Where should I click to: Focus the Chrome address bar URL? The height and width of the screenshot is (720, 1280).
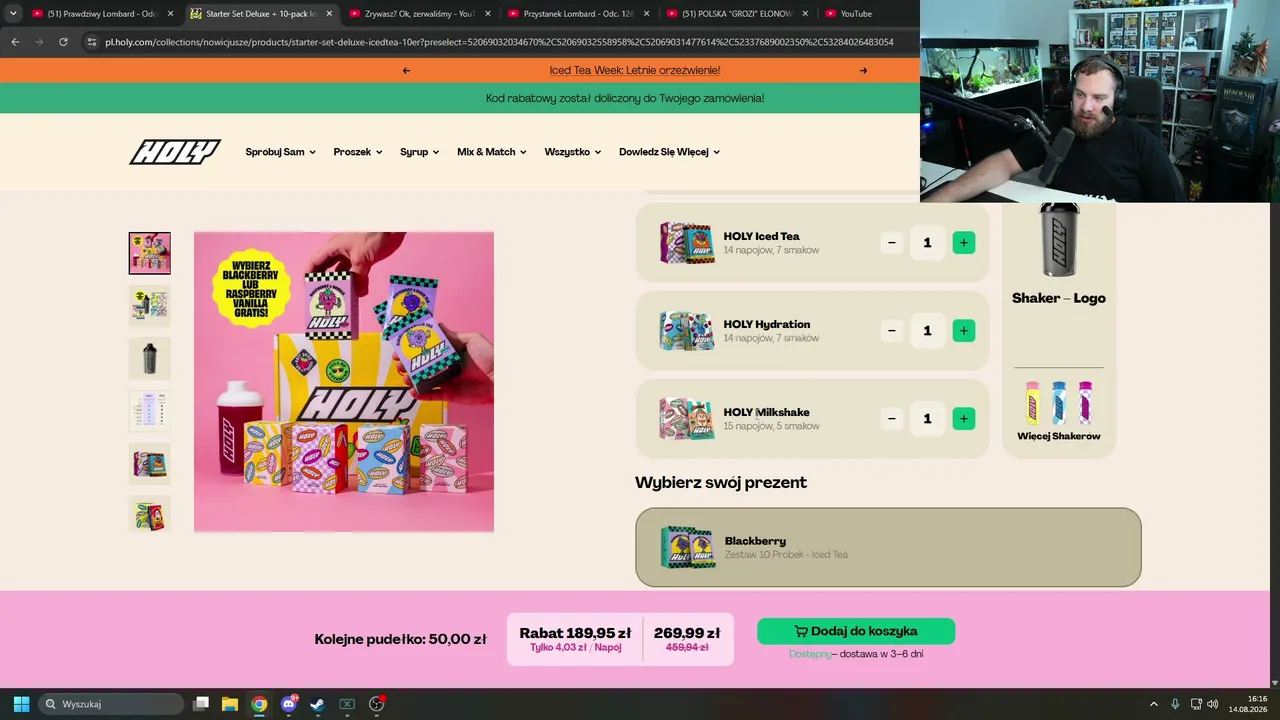[499, 42]
